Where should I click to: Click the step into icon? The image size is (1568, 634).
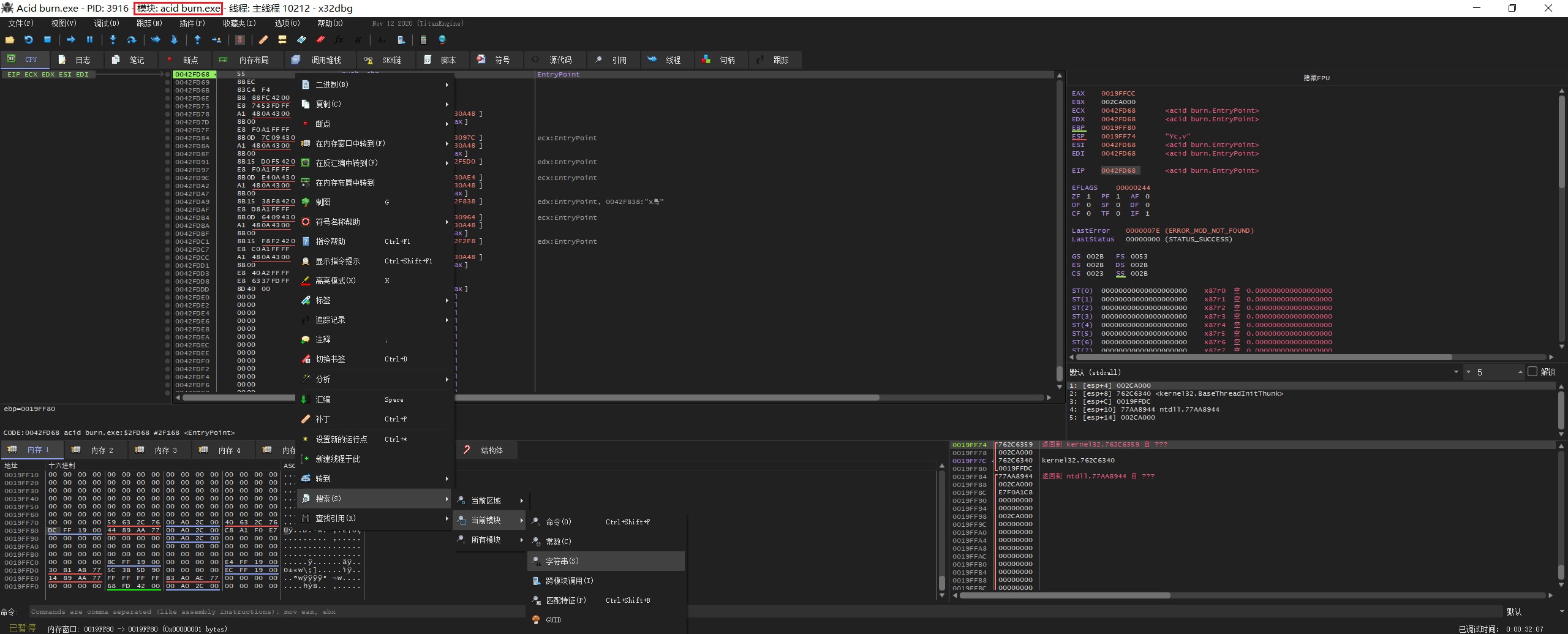(113, 40)
